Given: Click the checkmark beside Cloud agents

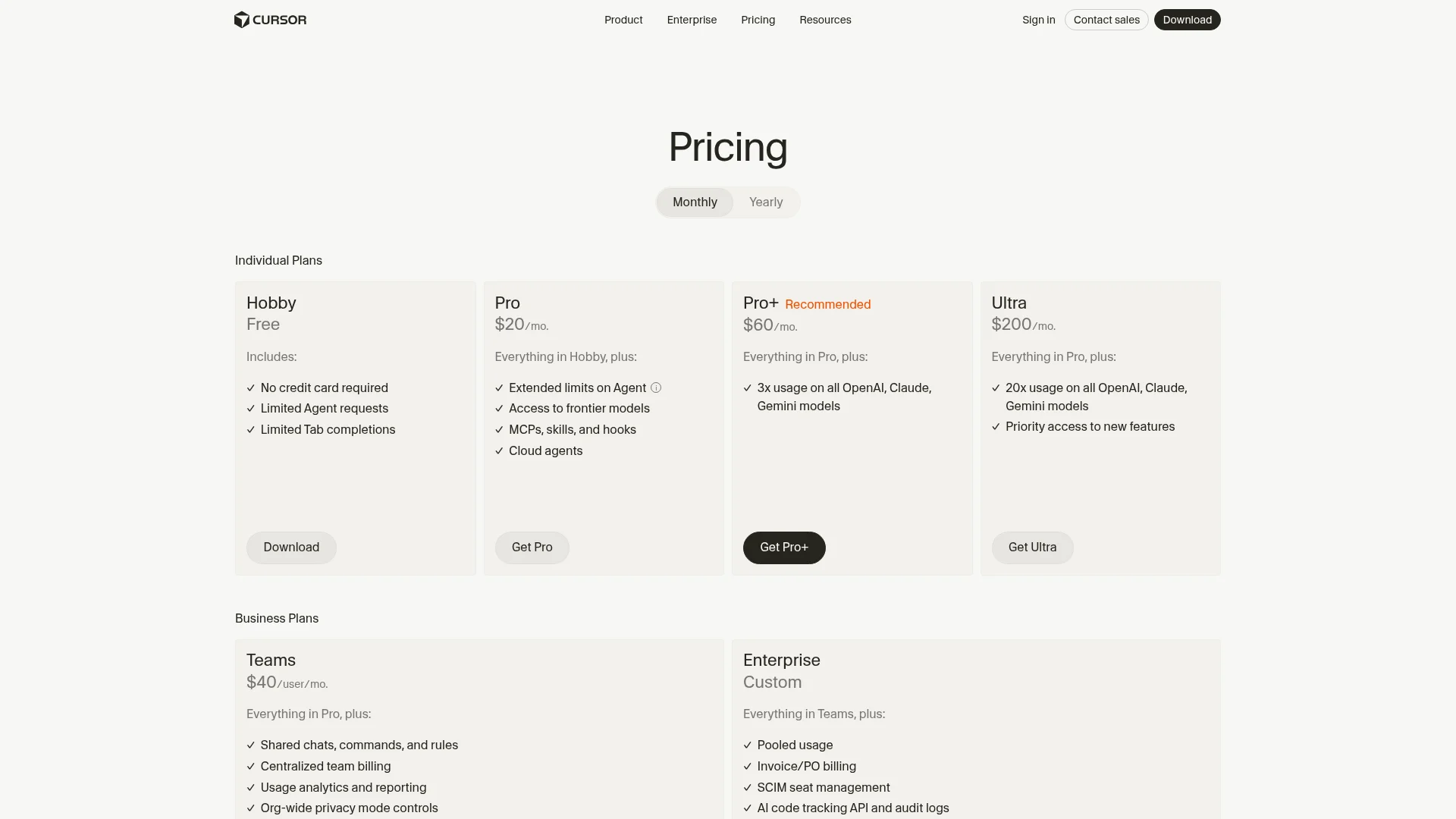Looking at the screenshot, I should pos(499,450).
